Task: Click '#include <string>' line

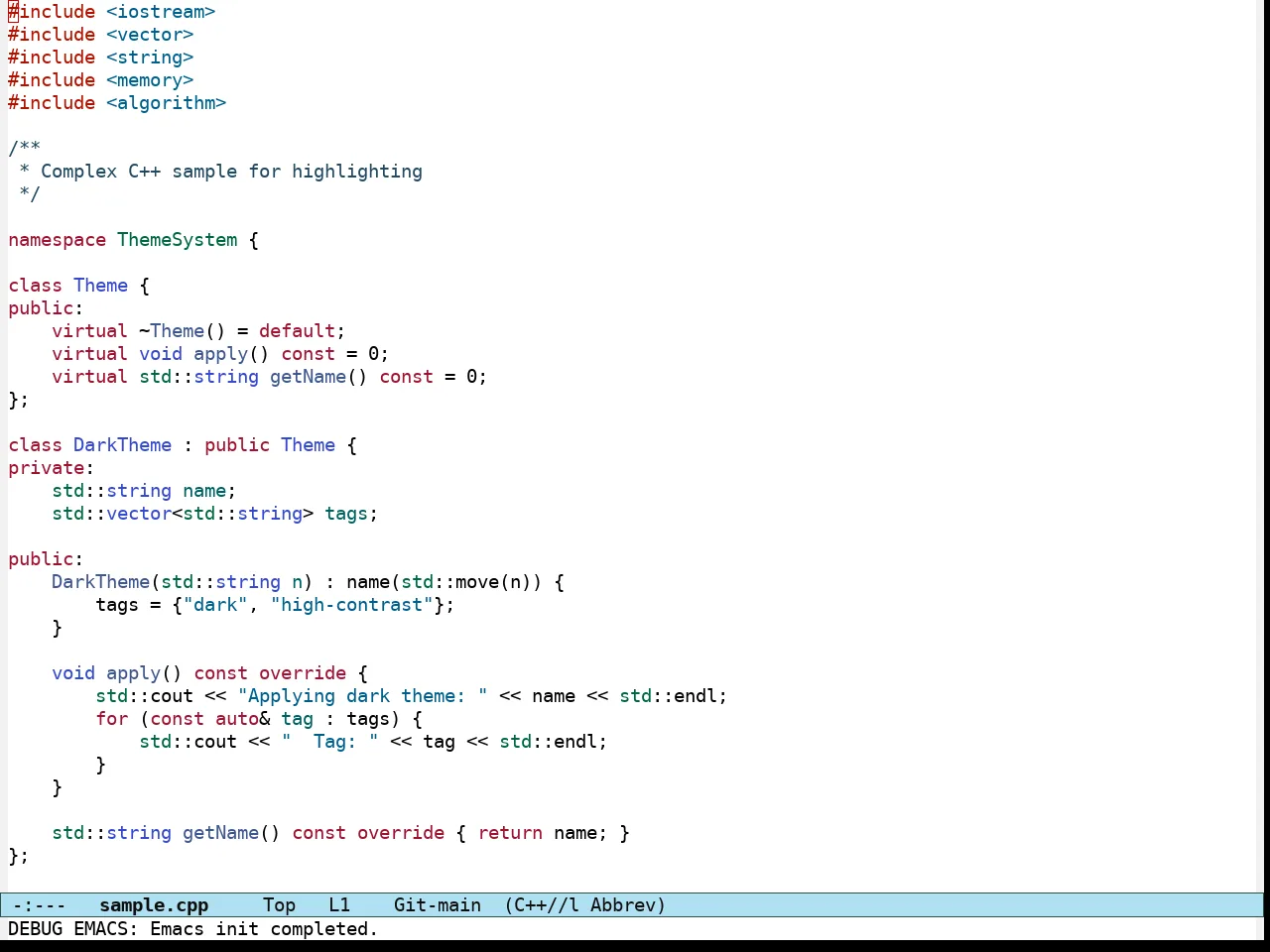Action: tap(101, 58)
